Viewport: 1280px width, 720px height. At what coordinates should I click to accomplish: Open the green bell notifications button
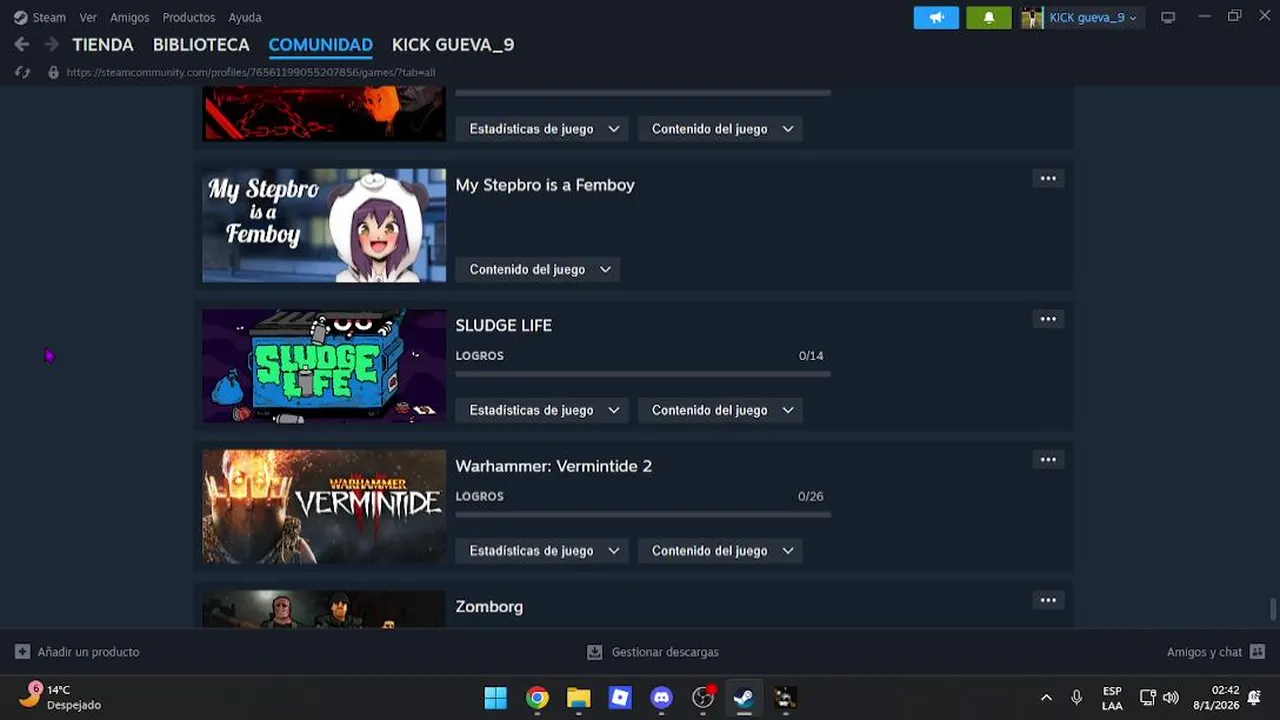tap(989, 17)
